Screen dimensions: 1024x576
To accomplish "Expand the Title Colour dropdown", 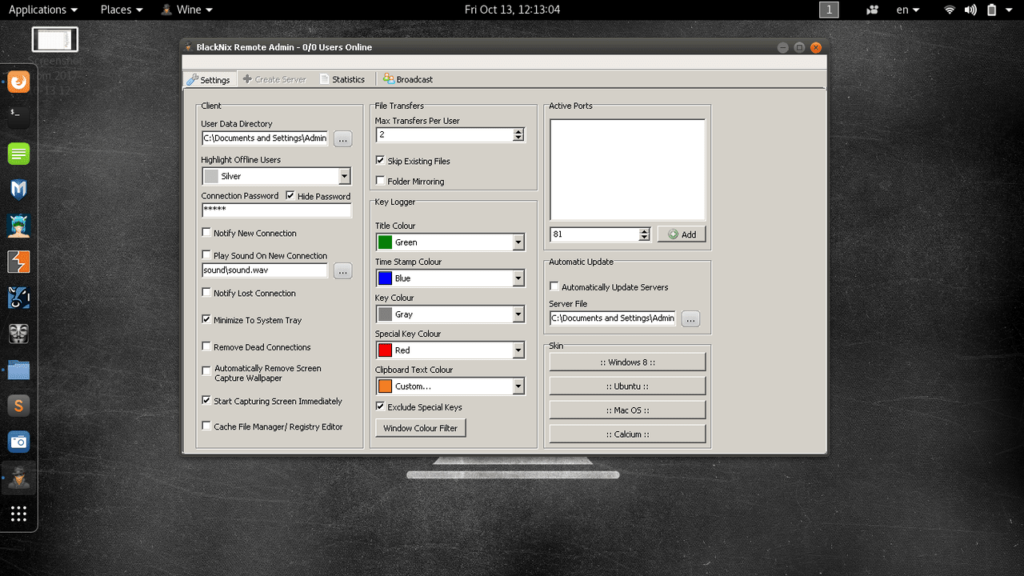I will point(518,242).
